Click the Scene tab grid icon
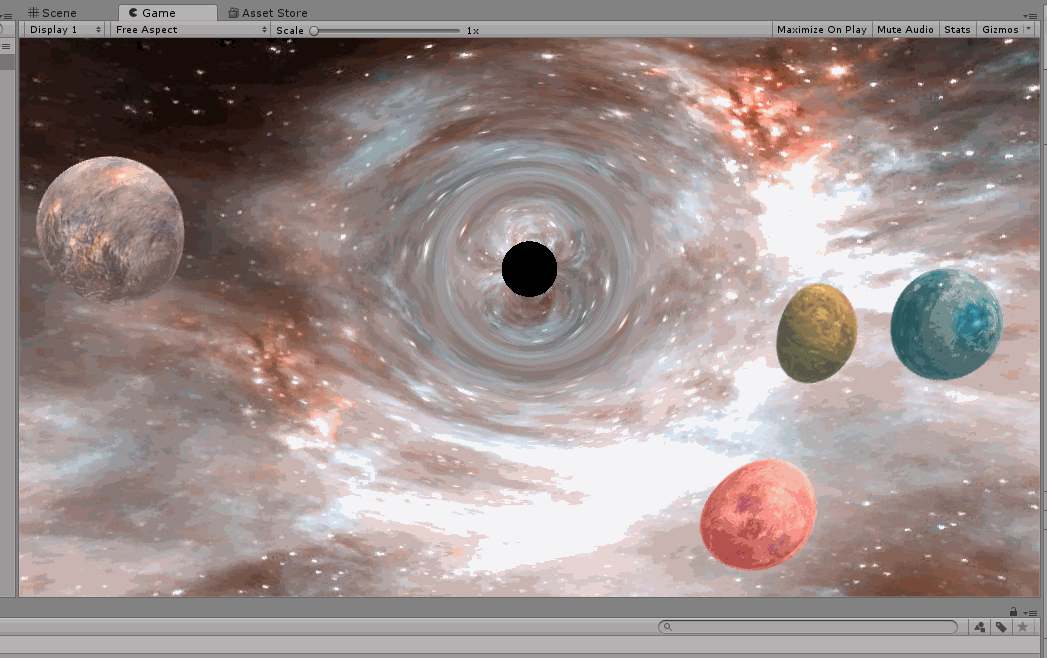This screenshot has height=658, width=1047. click(33, 13)
